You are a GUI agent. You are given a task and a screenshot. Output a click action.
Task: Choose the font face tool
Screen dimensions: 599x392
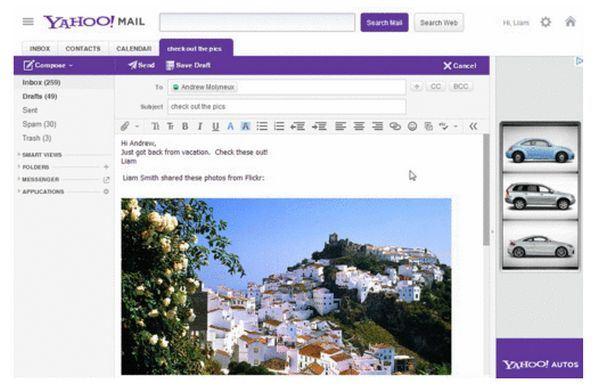tap(155, 126)
